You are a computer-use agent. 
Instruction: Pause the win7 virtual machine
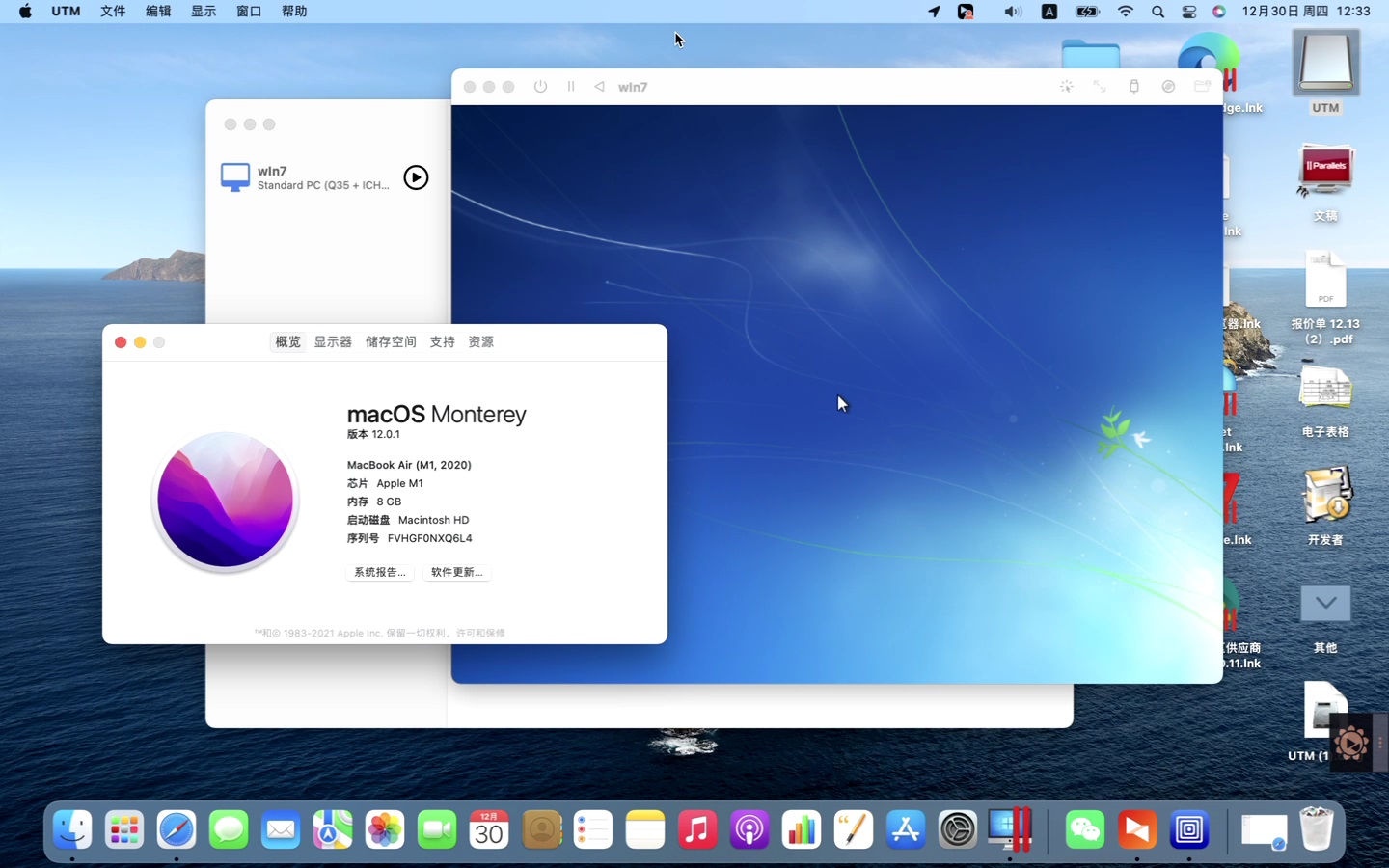tap(571, 87)
